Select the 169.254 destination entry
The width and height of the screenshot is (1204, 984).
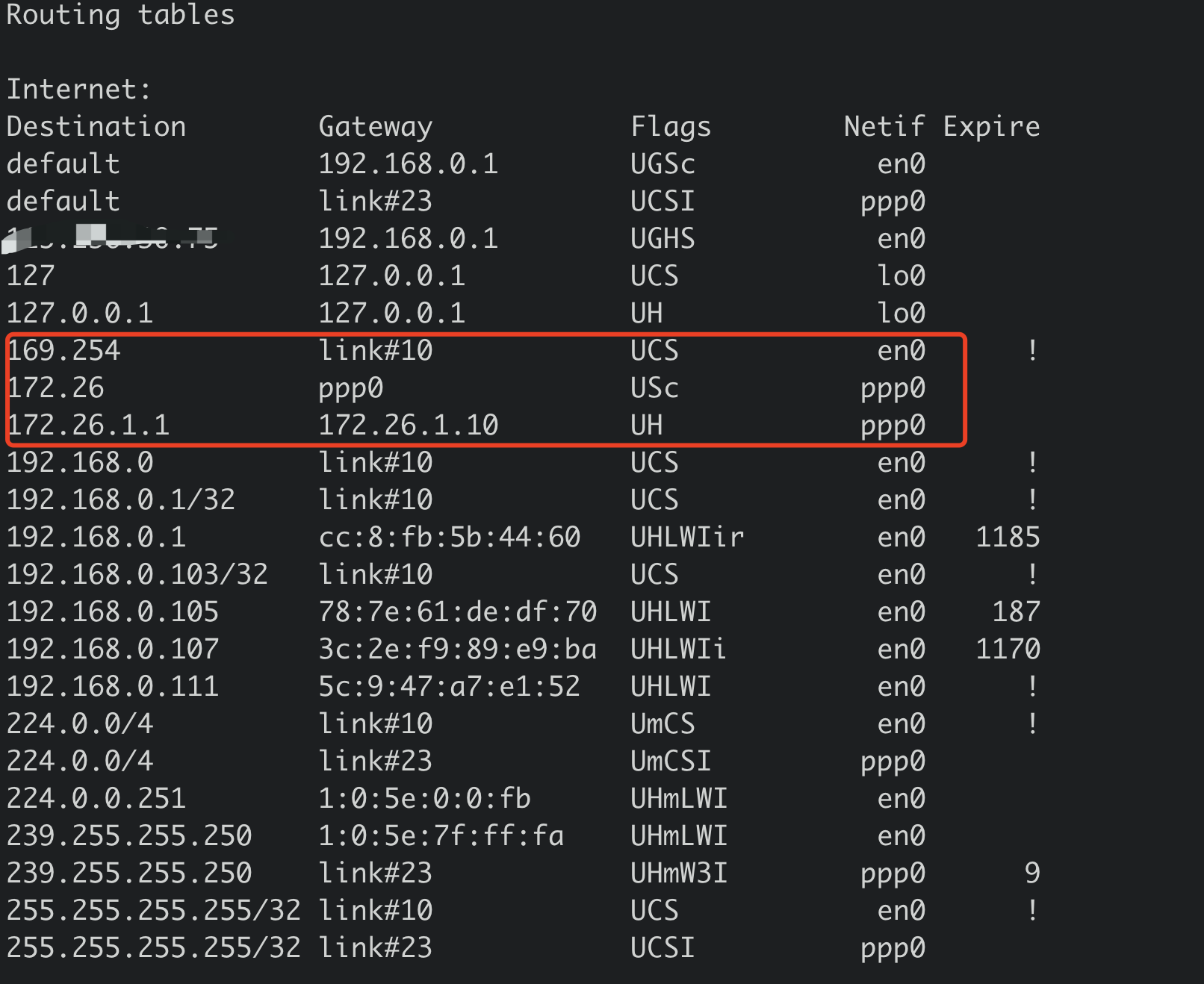coord(63,351)
